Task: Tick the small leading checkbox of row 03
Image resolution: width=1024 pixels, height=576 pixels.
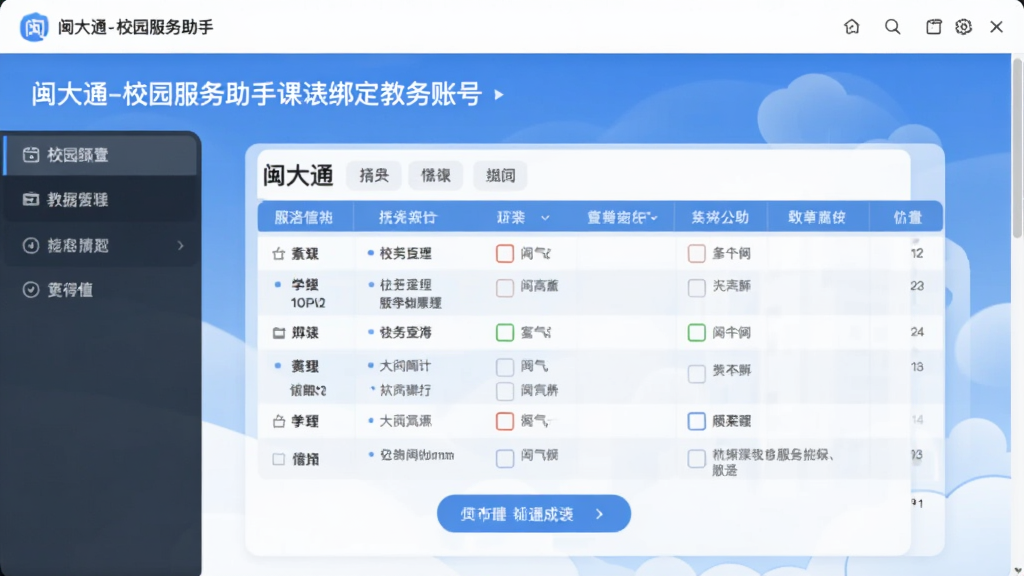Action: 279,459
